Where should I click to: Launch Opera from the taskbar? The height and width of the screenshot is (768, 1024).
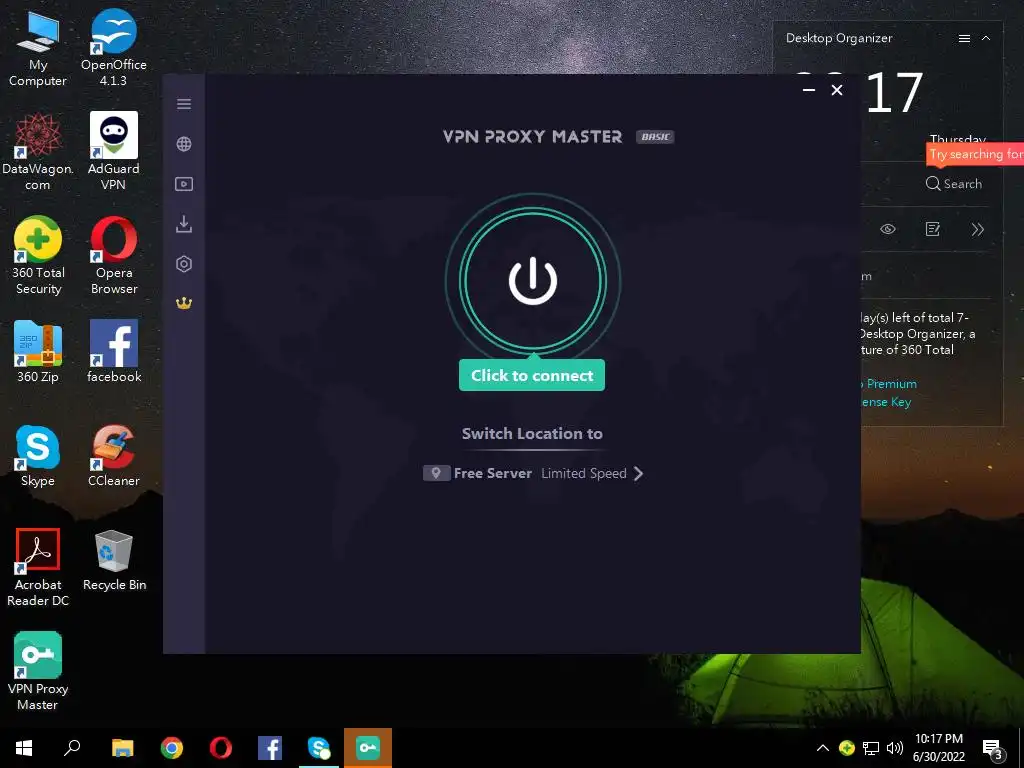tap(221, 748)
